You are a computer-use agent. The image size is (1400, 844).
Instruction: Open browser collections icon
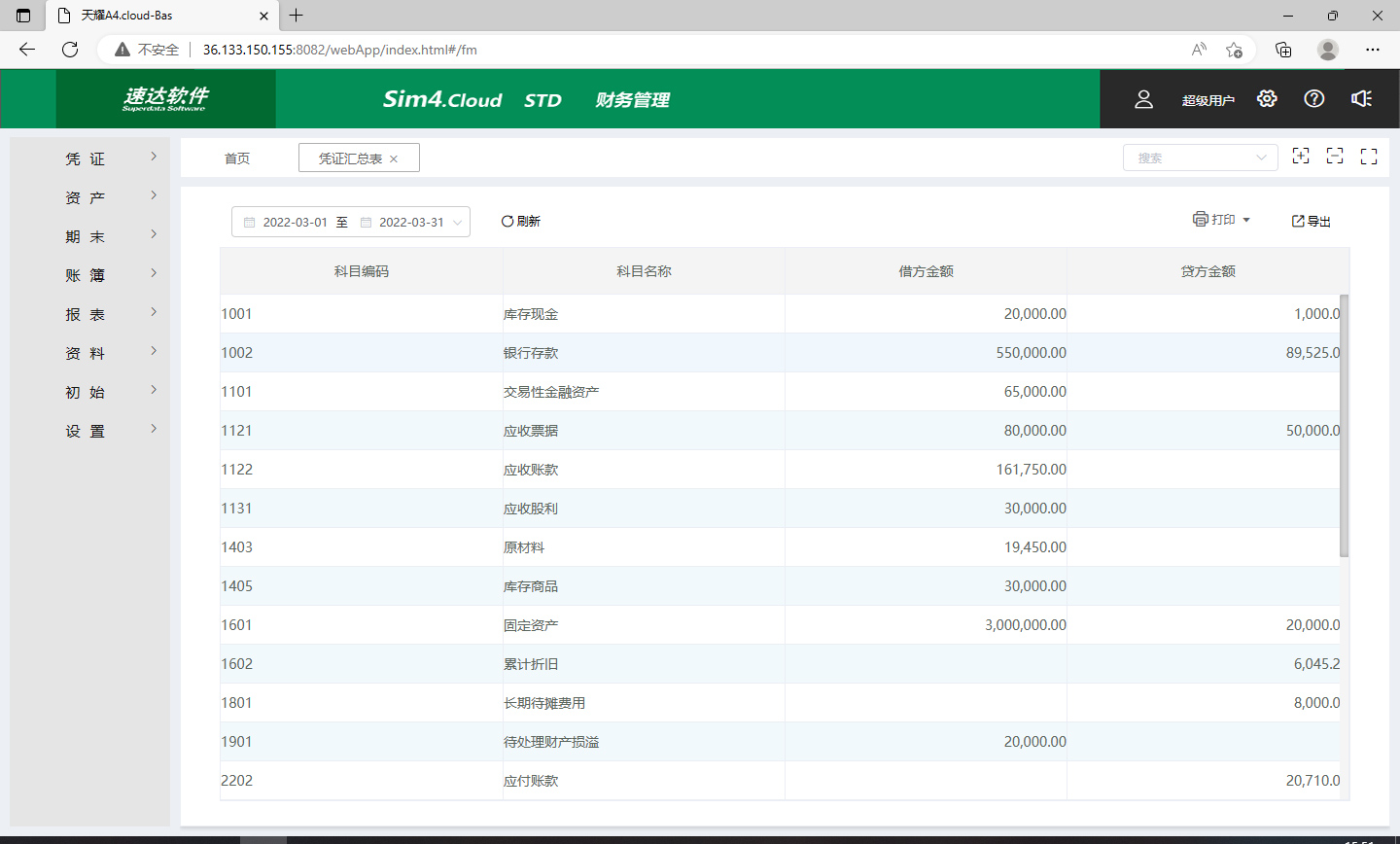(x=1283, y=50)
